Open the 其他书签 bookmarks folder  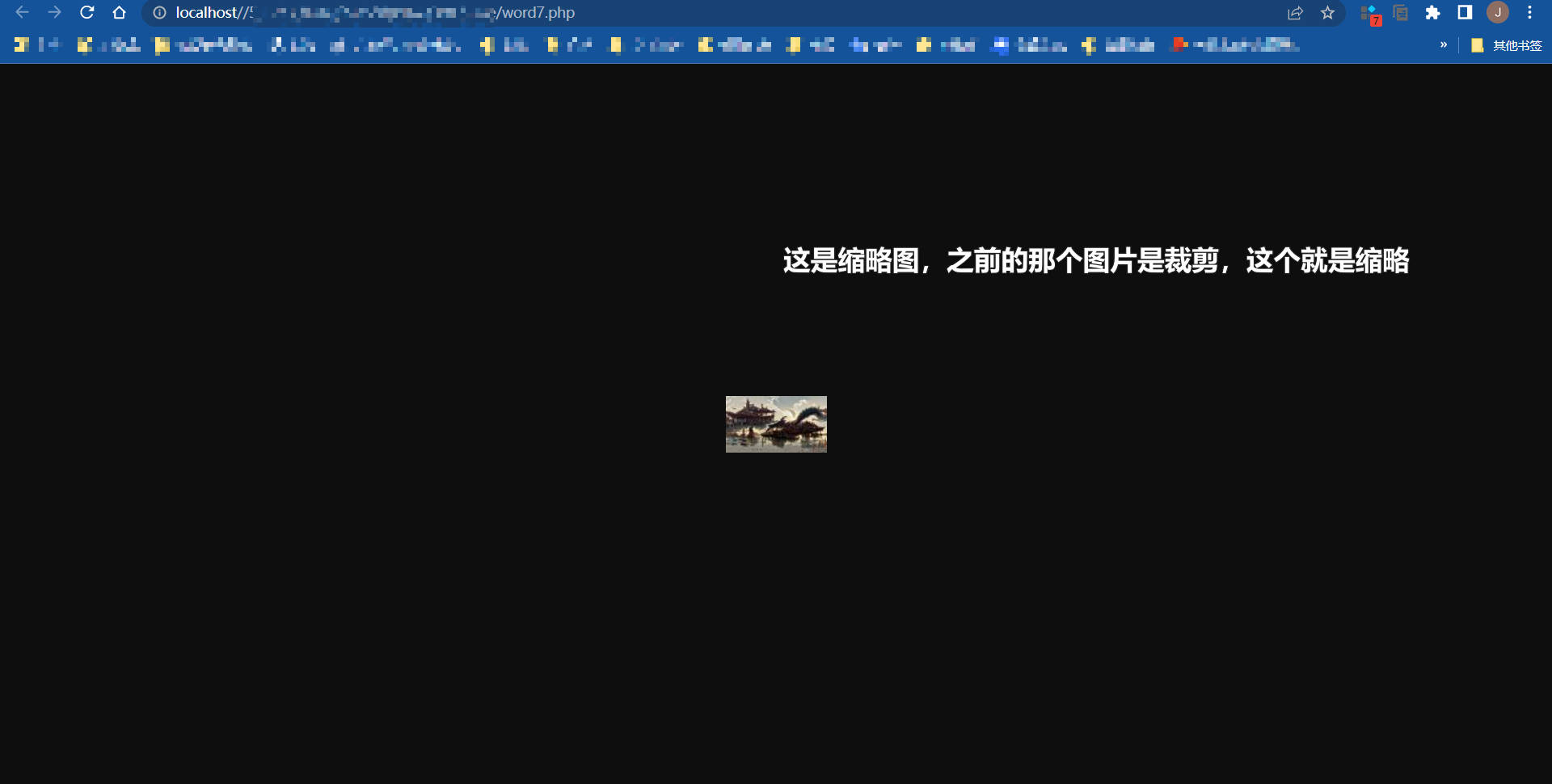click(1507, 45)
